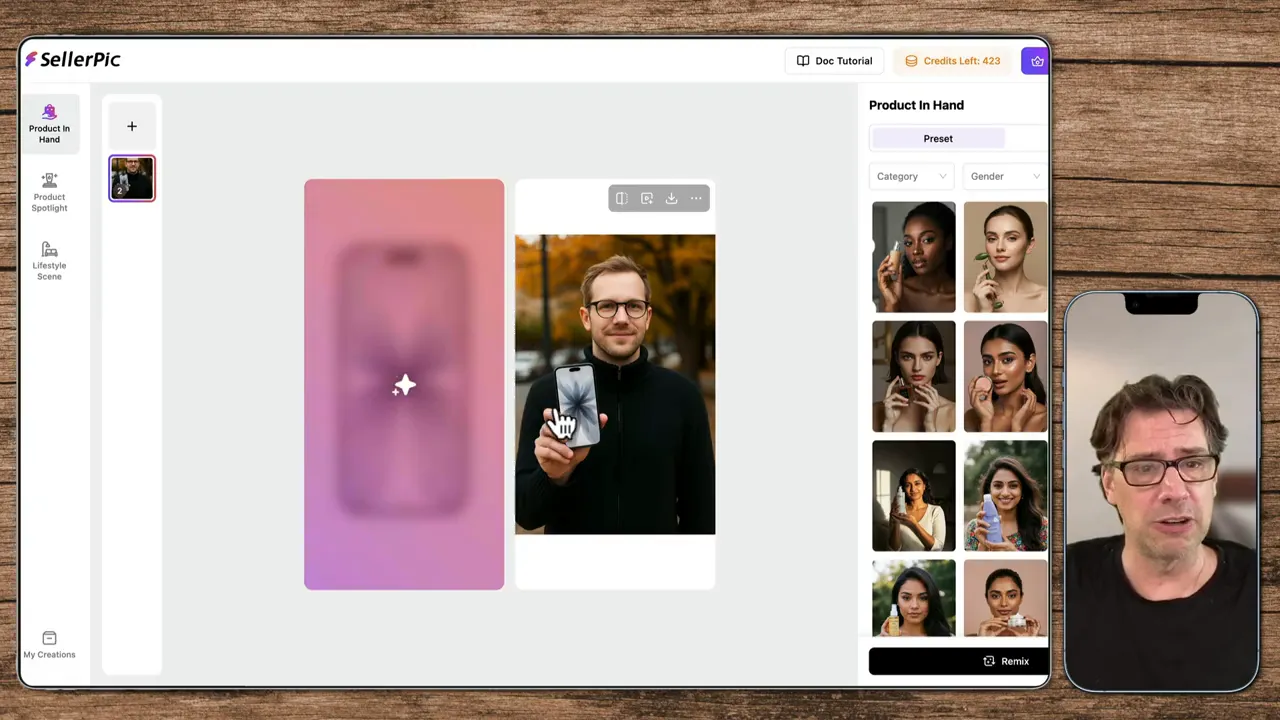Click the purple crown upgrade icon

pyautogui.click(x=1037, y=60)
